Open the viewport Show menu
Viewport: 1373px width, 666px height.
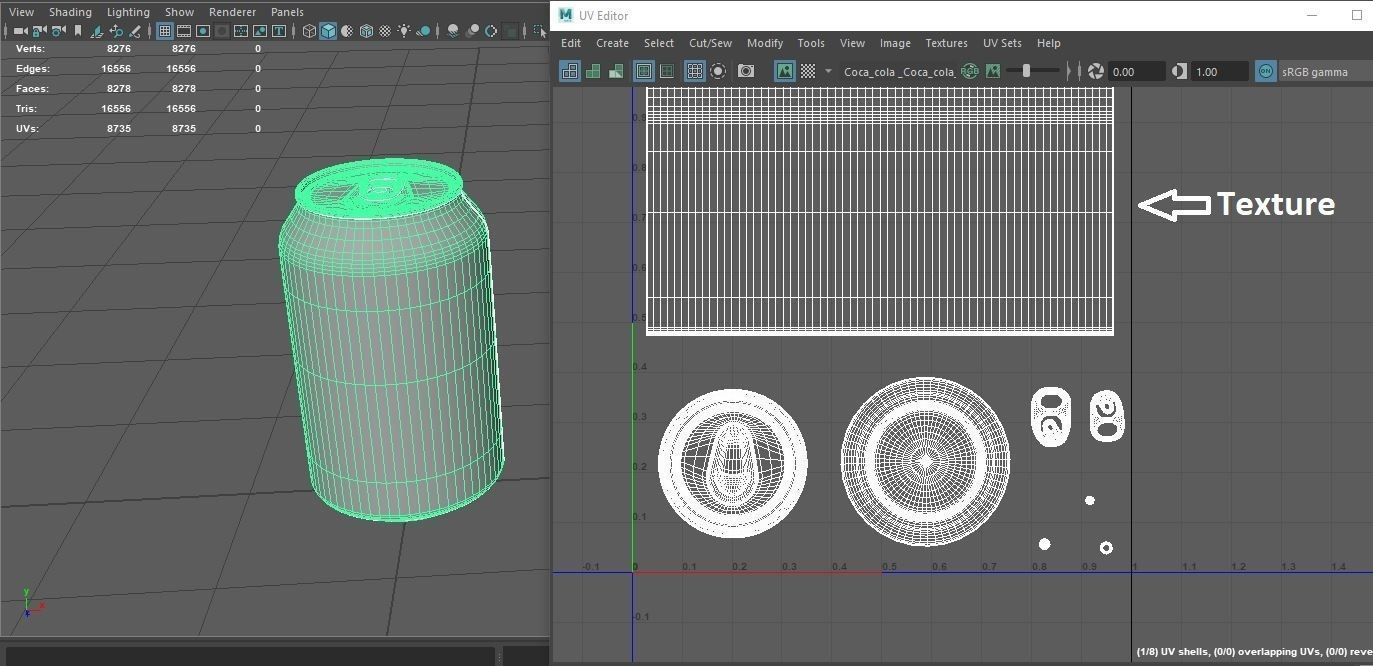[179, 12]
